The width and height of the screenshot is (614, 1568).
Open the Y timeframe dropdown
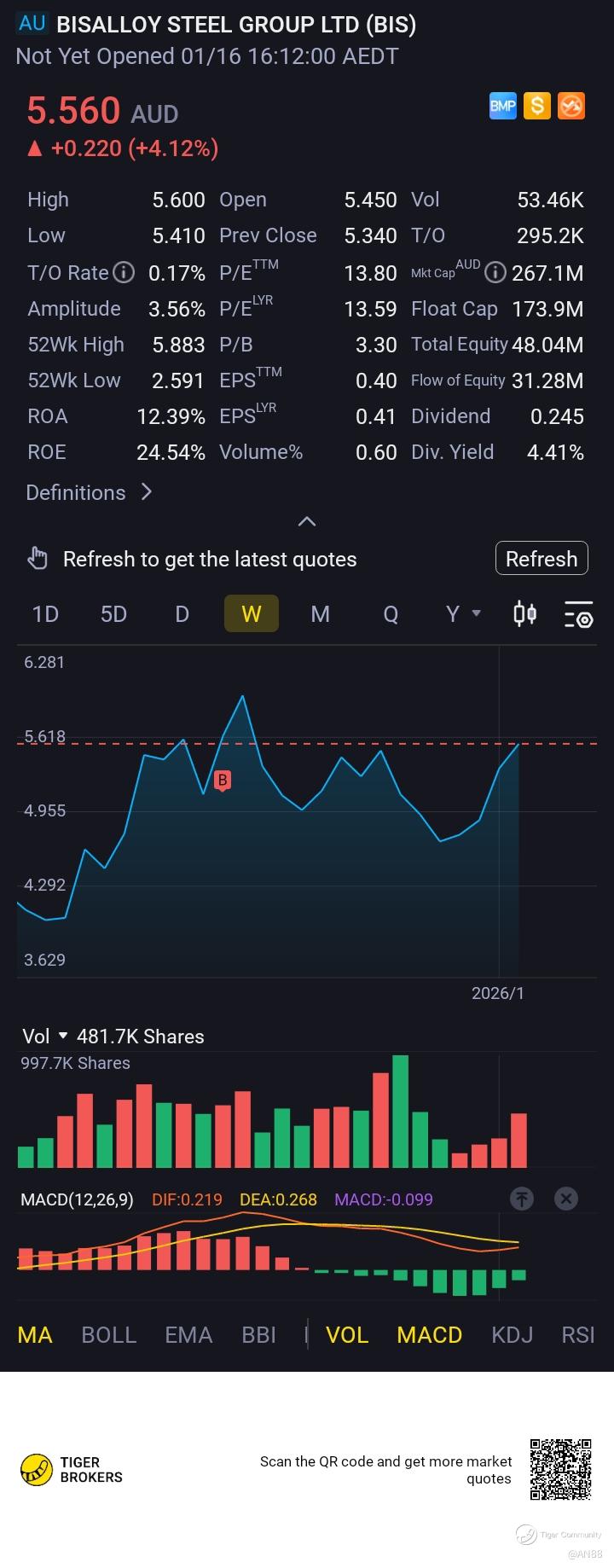(x=464, y=613)
